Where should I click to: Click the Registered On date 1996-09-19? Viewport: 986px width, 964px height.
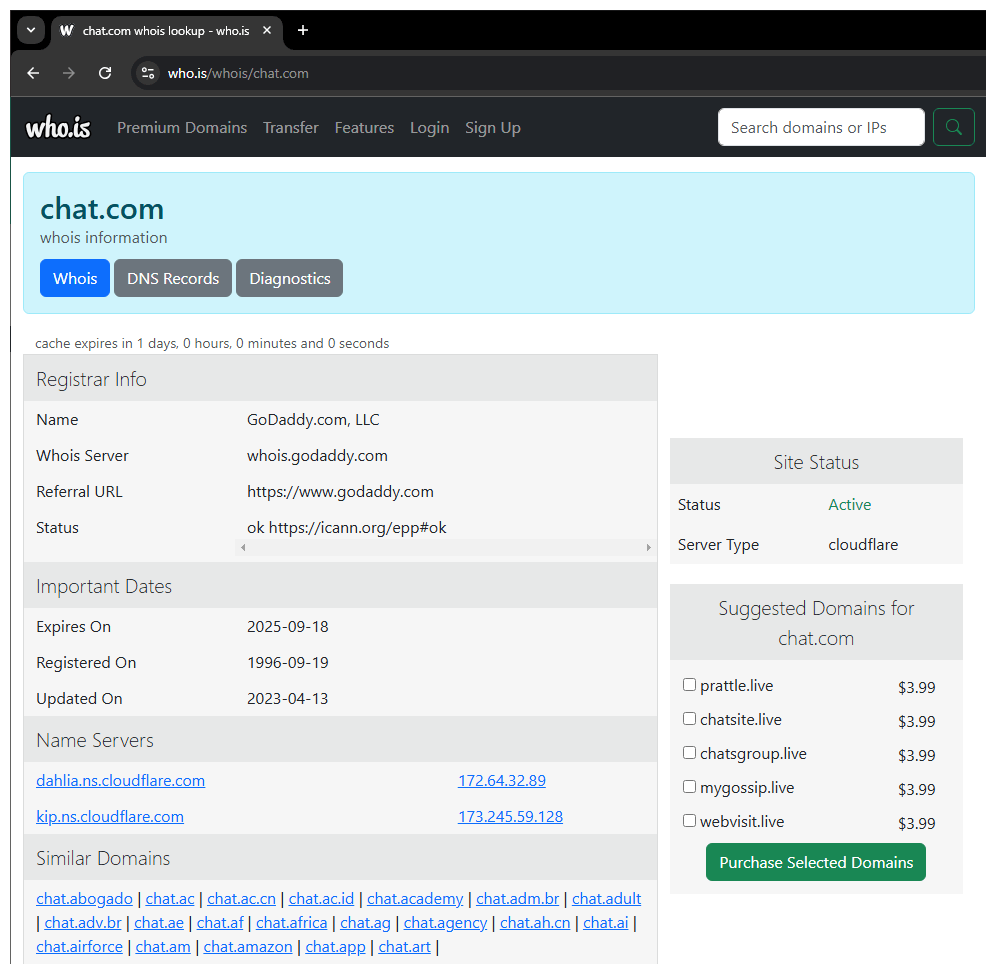tap(287, 663)
